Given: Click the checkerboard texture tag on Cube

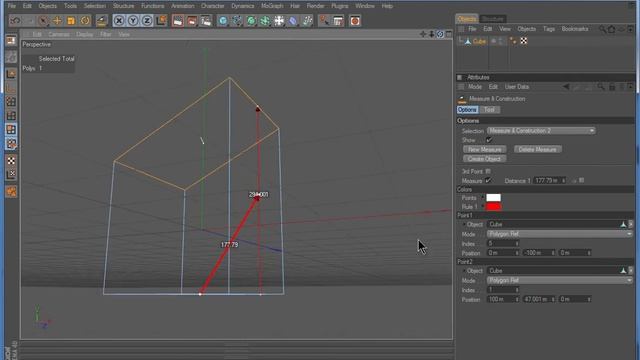Looking at the screenshot, I should pyautogui.click(x=524, y=41).
